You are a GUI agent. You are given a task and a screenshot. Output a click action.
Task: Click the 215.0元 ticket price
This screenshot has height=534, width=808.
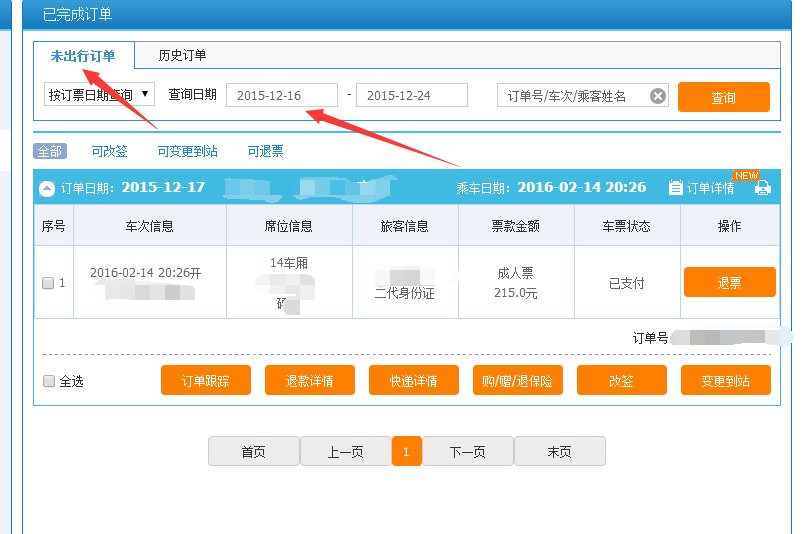[x=515, y=293]
